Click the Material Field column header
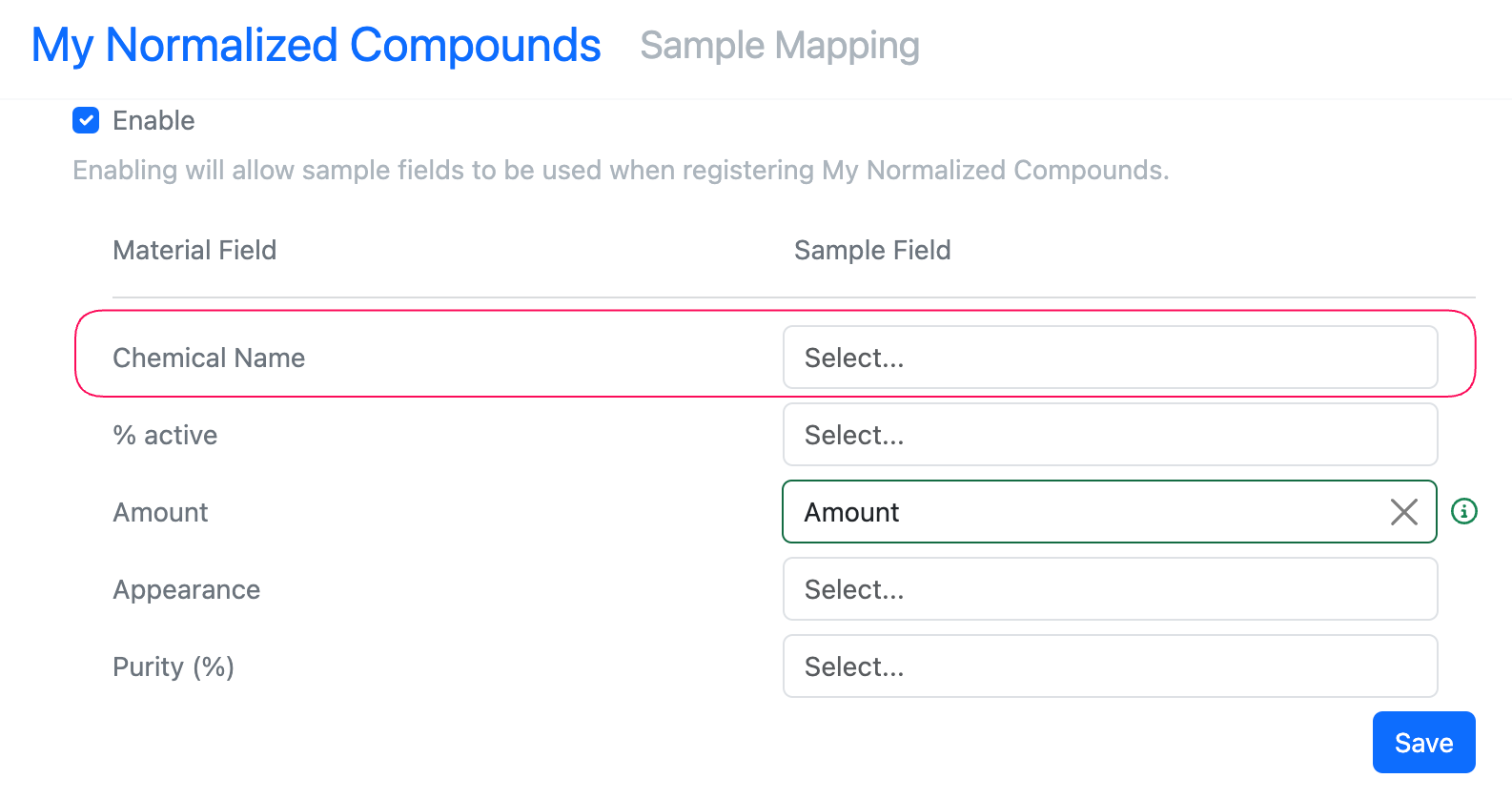 point(194,250)
